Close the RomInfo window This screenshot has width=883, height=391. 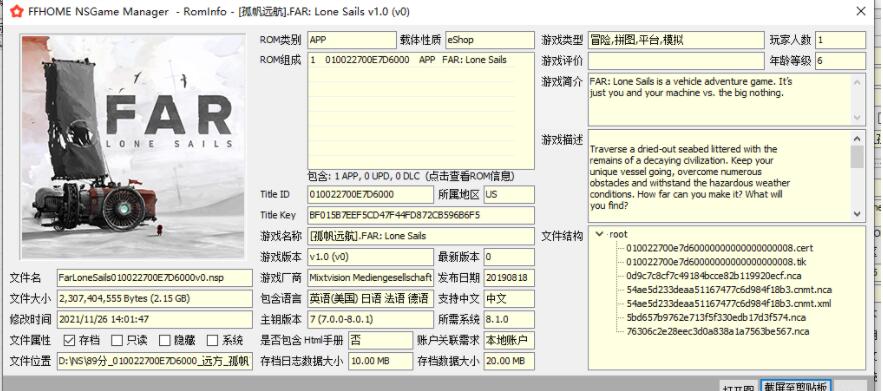point(860,11)
